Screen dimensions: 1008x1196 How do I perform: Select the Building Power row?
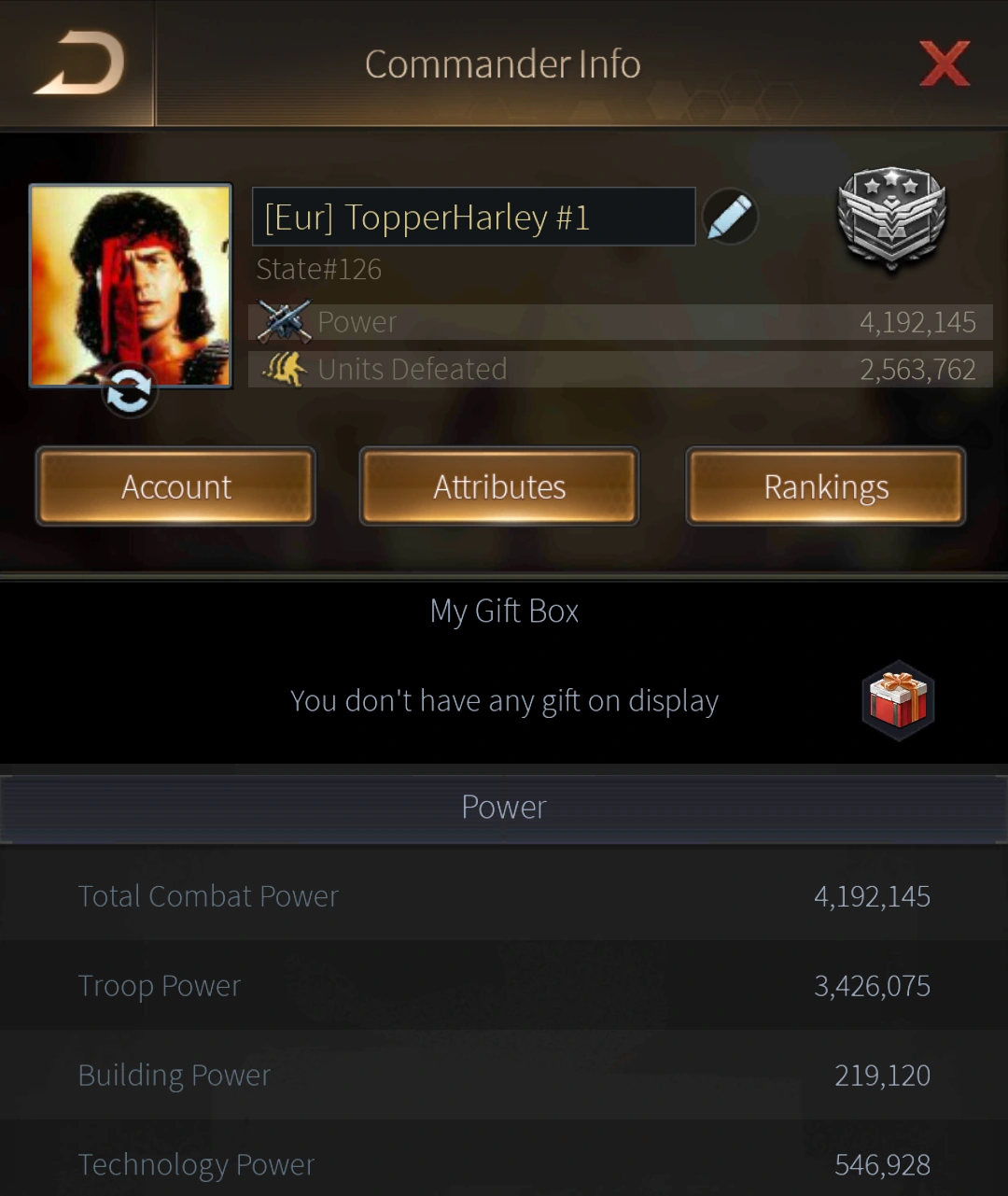(x=504, y=1076)
